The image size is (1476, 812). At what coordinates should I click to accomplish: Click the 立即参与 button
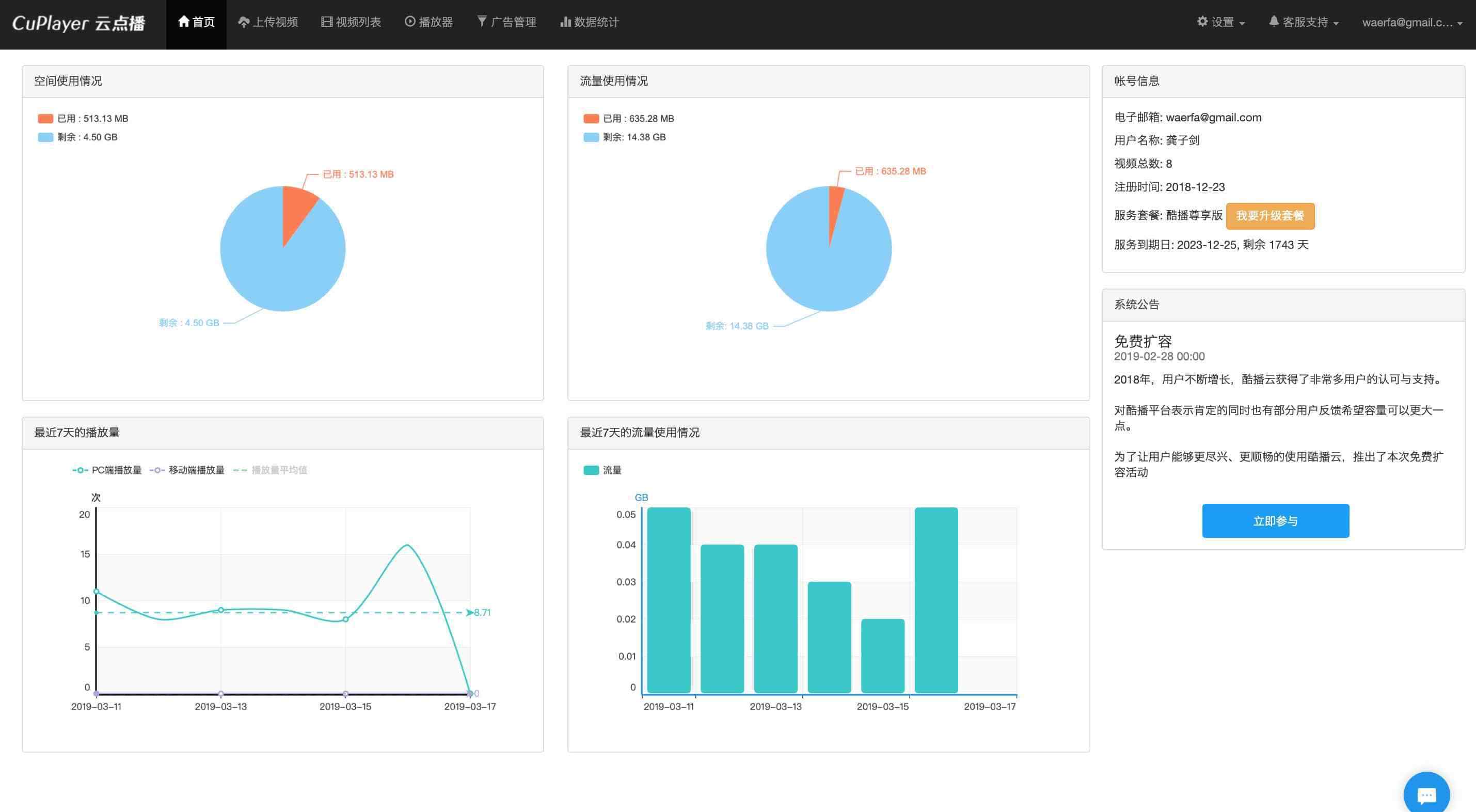point(1276,521)
